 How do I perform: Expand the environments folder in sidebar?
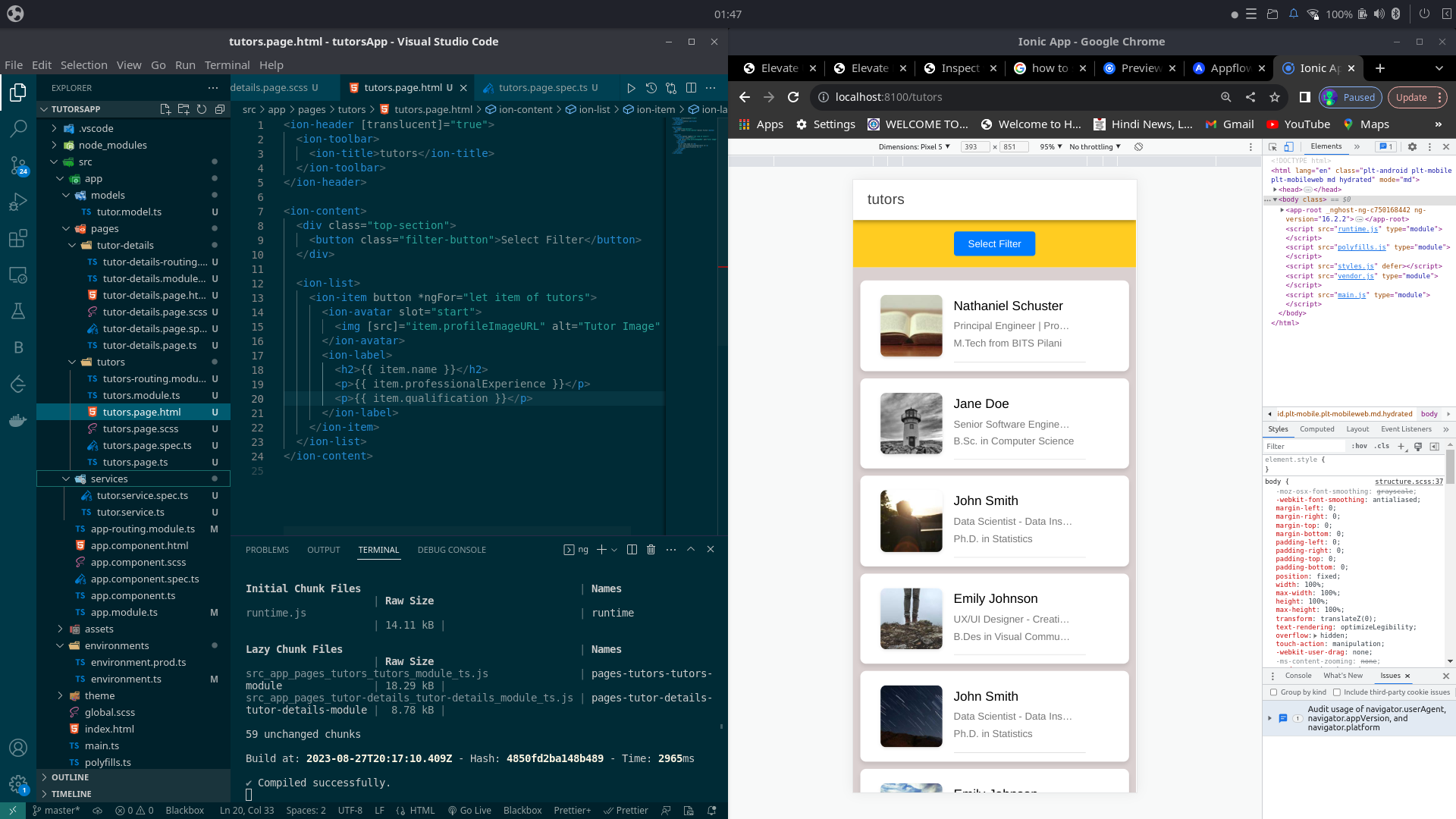[x=59, y=645]
